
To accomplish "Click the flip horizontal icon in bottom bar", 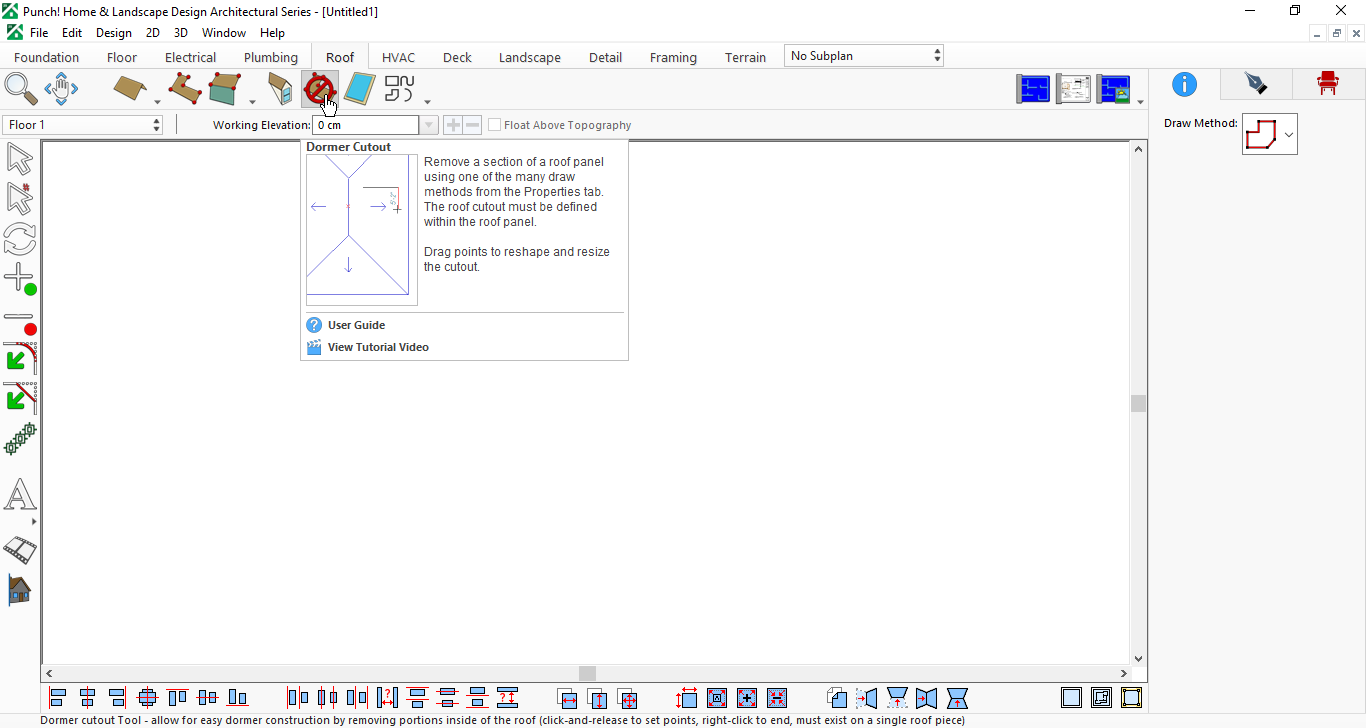I will [x=867, y=697].
